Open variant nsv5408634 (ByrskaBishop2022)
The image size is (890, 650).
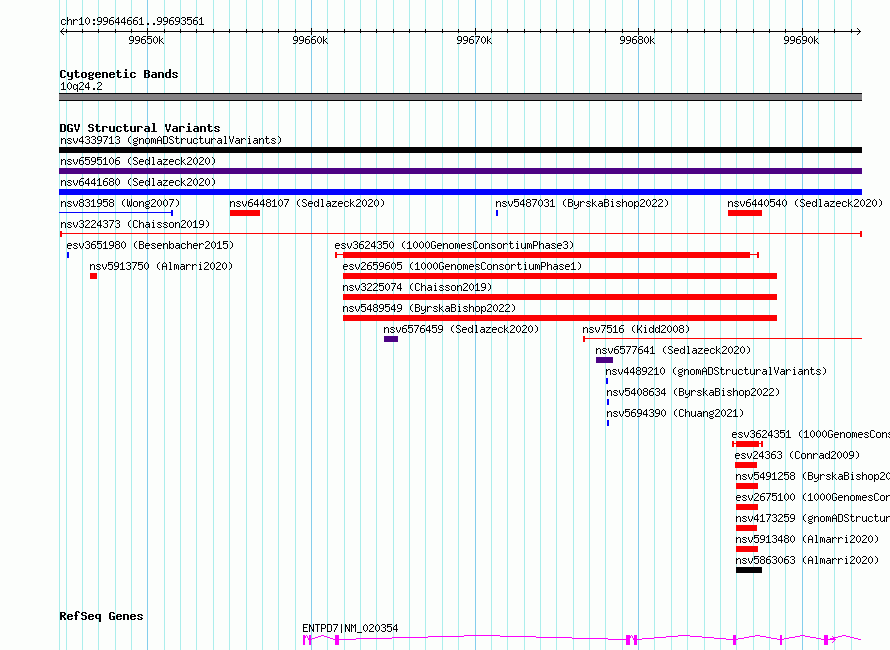pos(693,392)
